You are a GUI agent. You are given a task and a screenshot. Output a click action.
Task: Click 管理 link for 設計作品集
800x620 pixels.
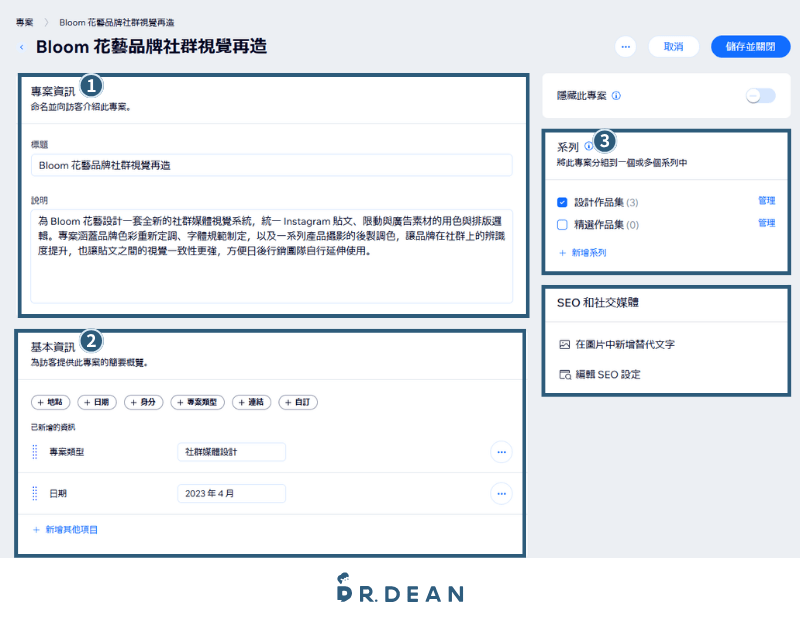click(766, 201)
